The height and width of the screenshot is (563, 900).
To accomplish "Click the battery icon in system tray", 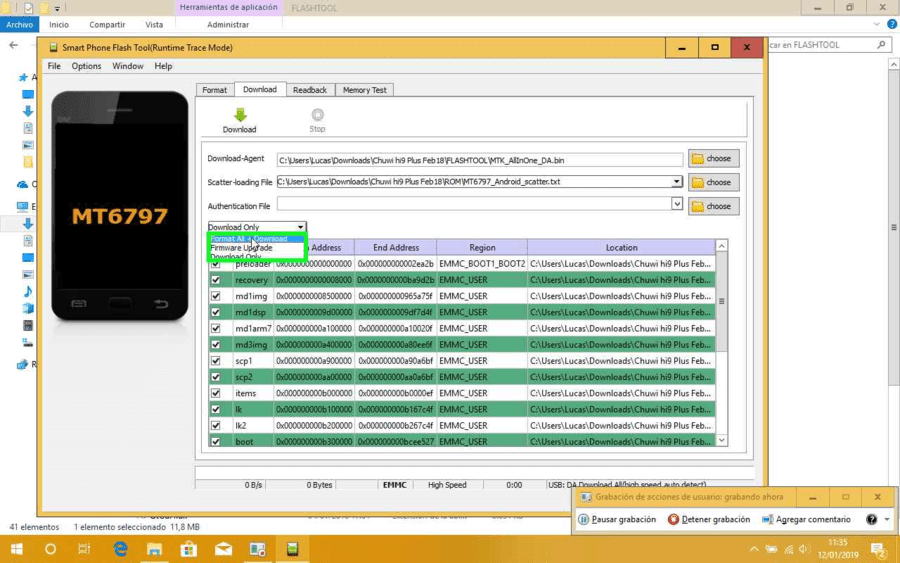I will [771, 549].
